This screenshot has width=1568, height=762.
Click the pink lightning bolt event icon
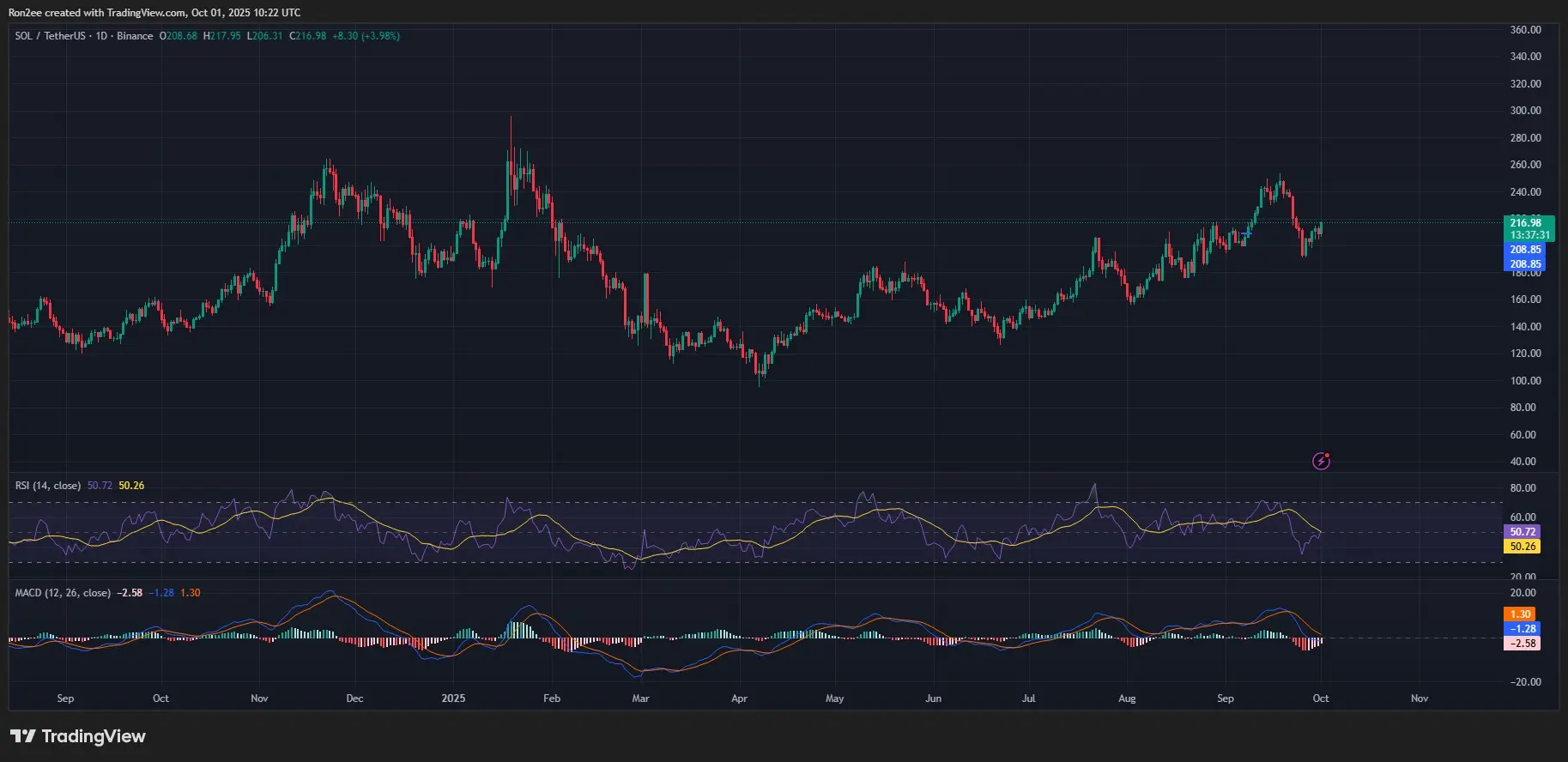(1322, 462)
